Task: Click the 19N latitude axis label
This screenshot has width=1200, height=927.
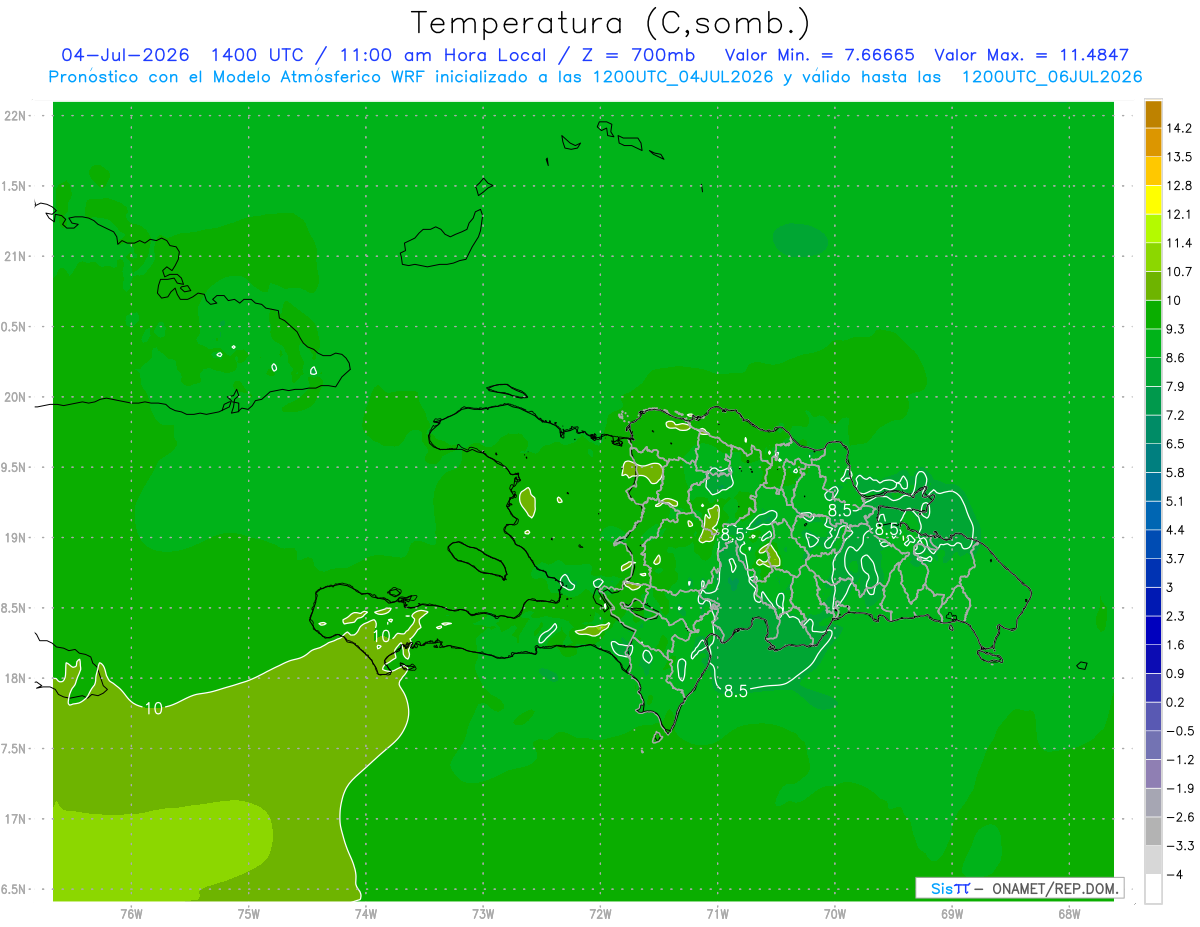Action: pyautogui.click(x=16, y=538)
